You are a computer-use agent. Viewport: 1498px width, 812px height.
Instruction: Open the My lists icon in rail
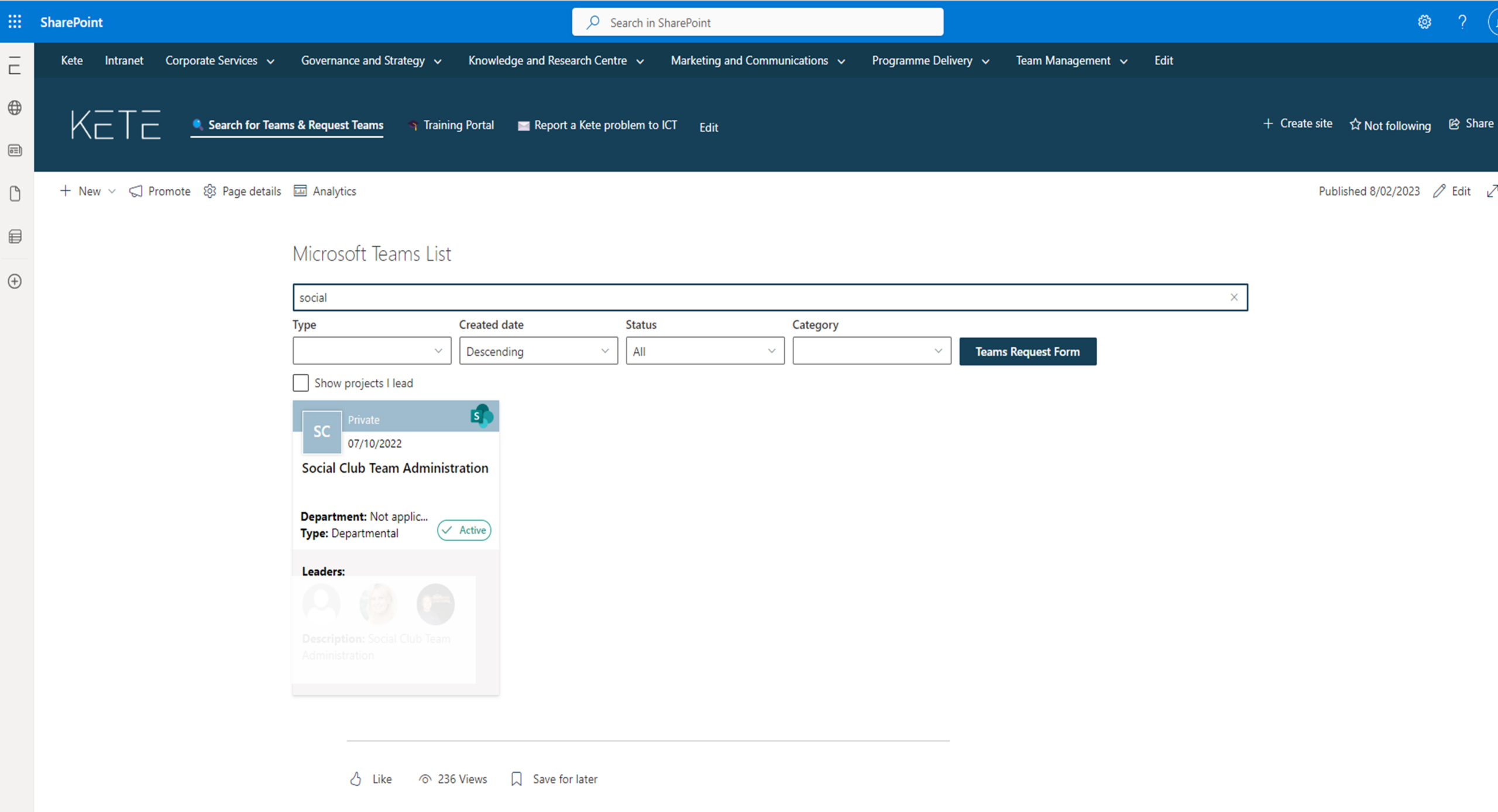pos(15,236)
